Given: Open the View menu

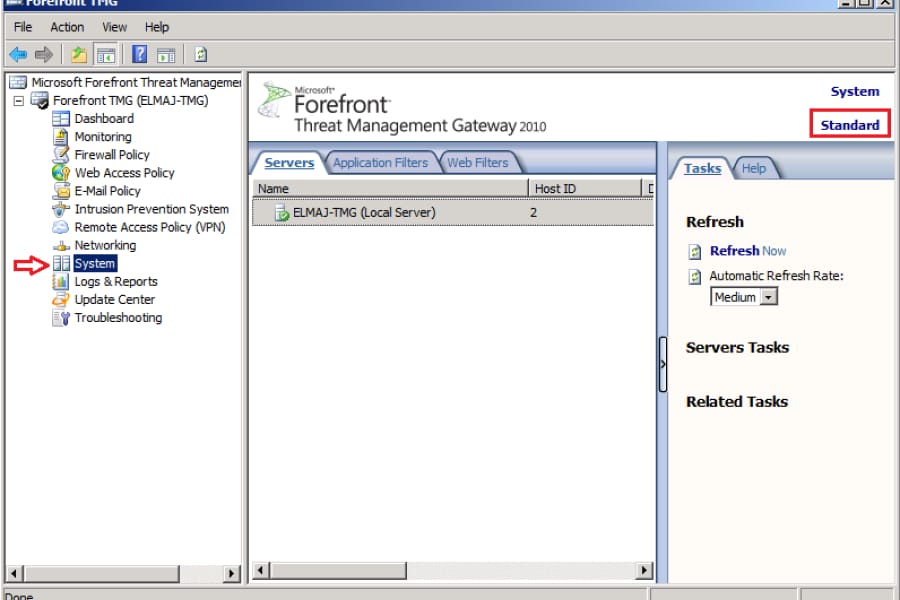Looking at the screenshot, I should tap(114, 27).
